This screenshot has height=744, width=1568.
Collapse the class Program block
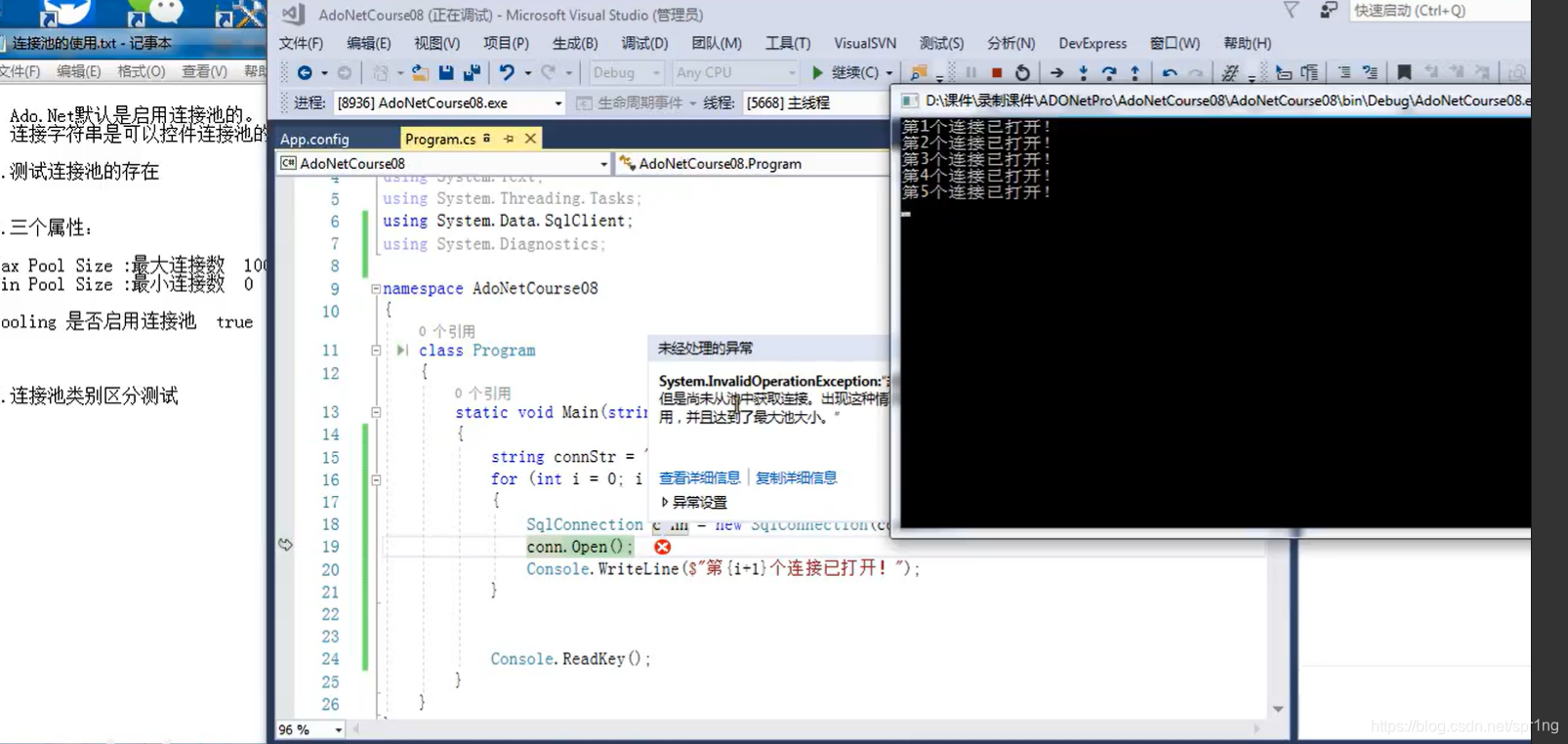(376, 351)
